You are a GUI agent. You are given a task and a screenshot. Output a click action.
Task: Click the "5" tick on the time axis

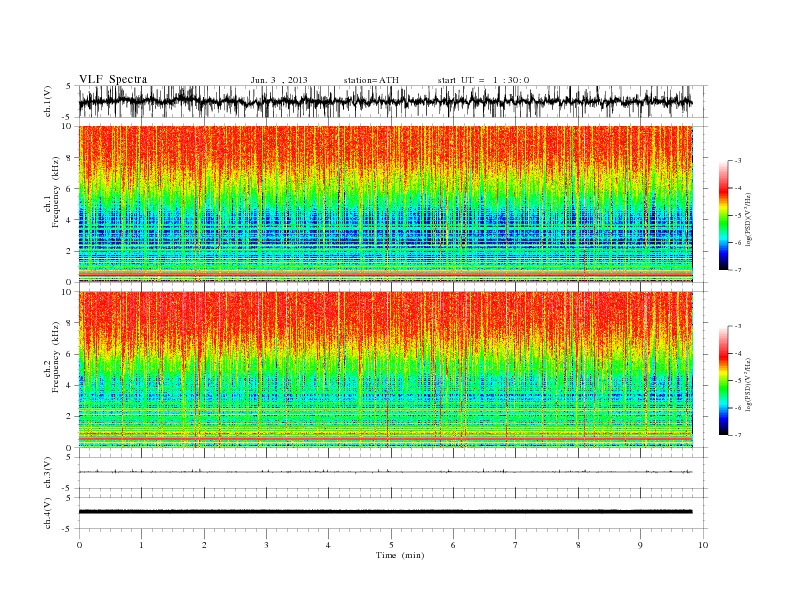[391, 545]
